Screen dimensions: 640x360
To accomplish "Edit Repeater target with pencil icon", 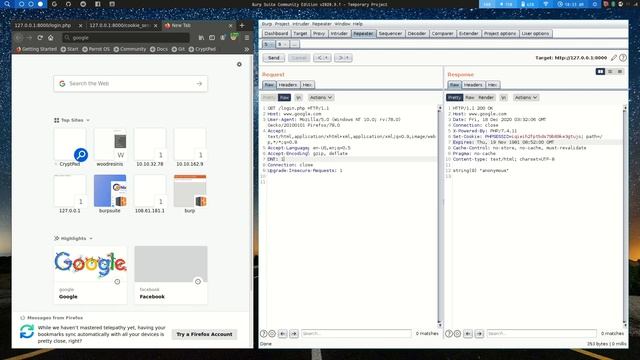I will click(614, 58).
